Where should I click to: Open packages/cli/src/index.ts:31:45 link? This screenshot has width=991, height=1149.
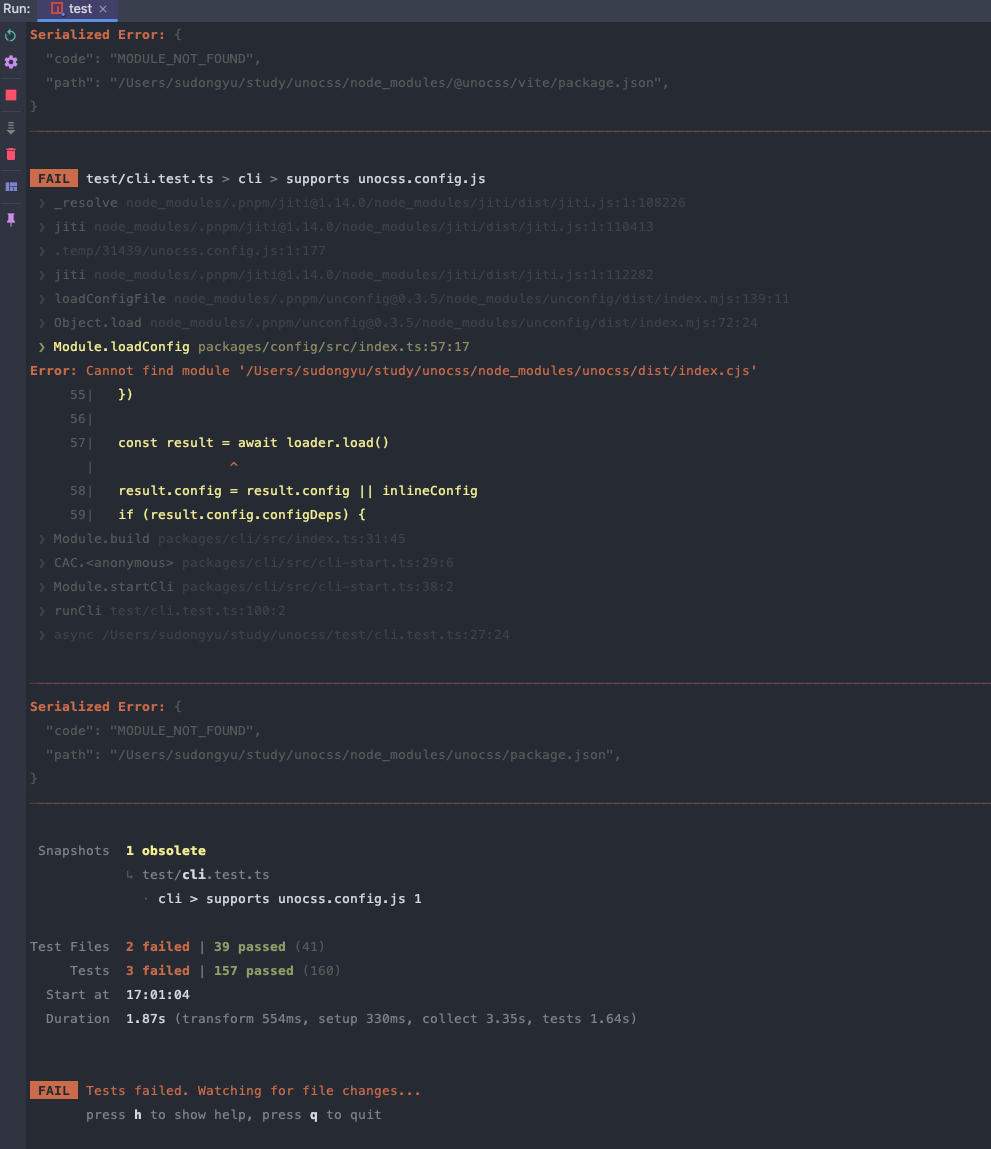tap(281, 539)
